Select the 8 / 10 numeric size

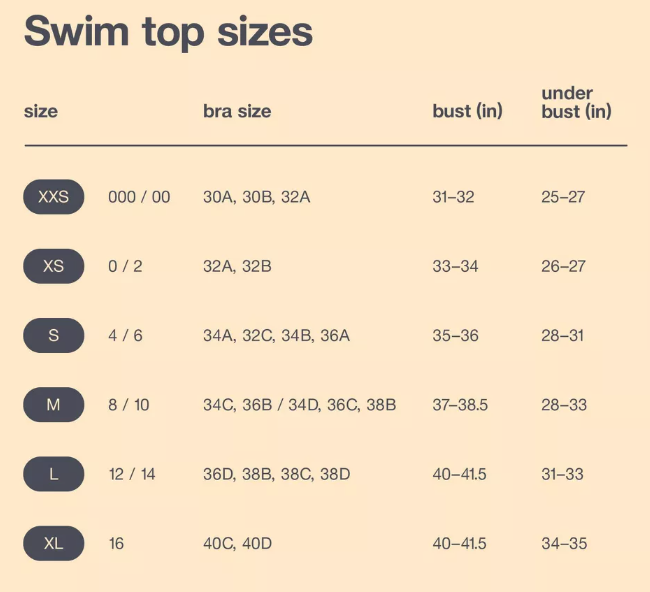coord(129,405)
